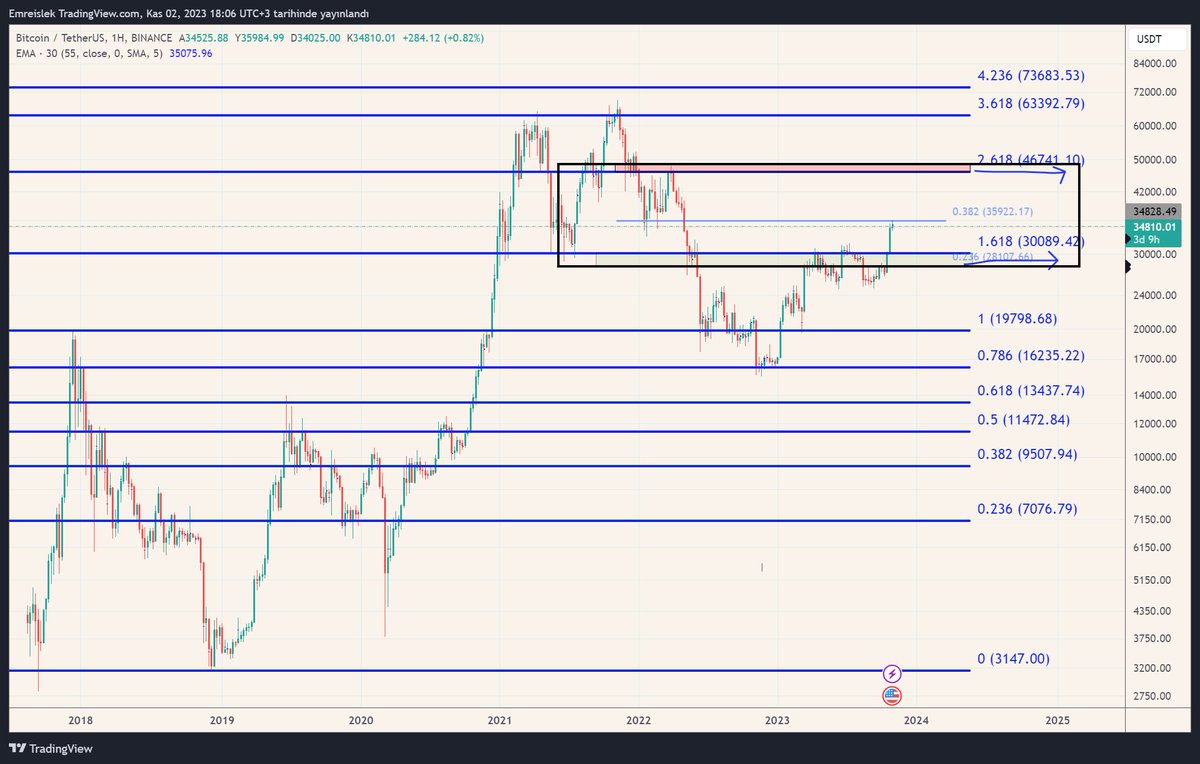Click 84000.00 on the price axis
Screen dimensions: 1200x764
[1157, 64]
